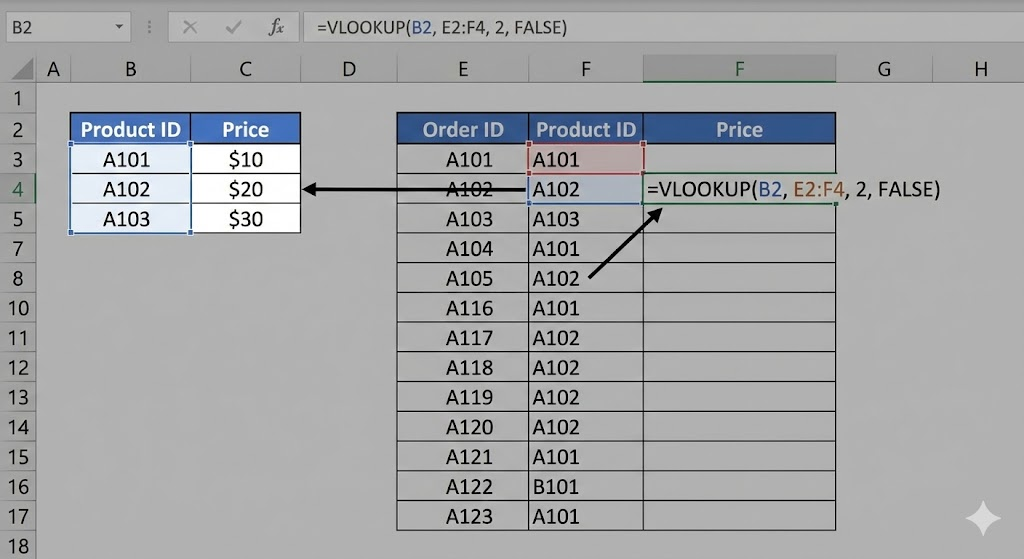Expand the Name Box dropdown arrow
The width and height of the screenshot is (1024, 559).
pyautogui.click(x=120, y=27)
